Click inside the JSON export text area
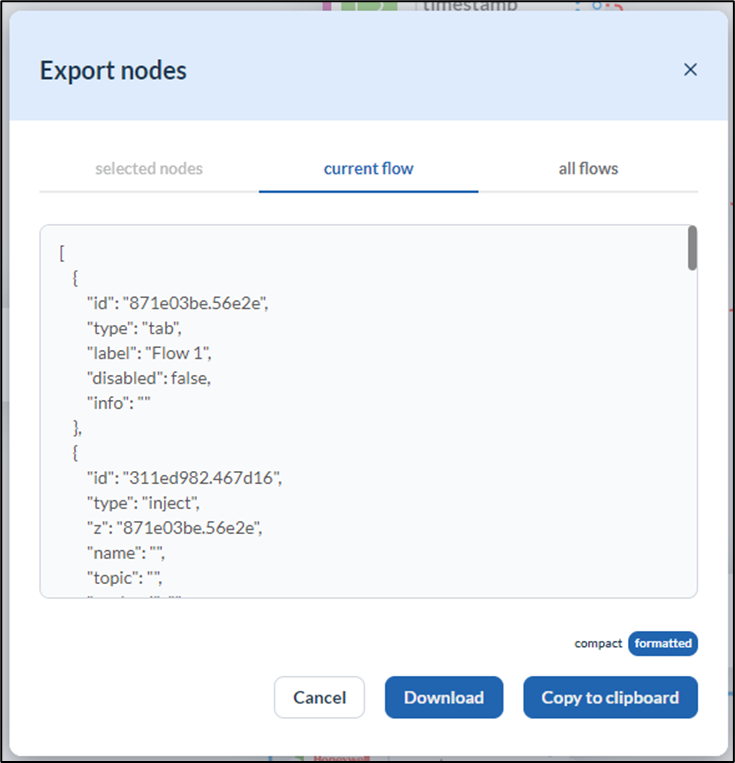 (368, 411)
